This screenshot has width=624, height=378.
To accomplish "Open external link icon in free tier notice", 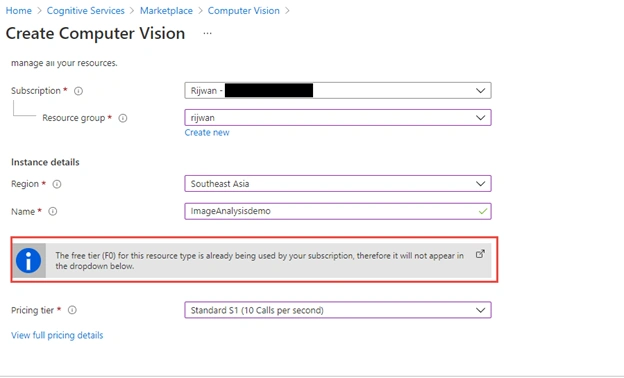I will tap(480, 254).
